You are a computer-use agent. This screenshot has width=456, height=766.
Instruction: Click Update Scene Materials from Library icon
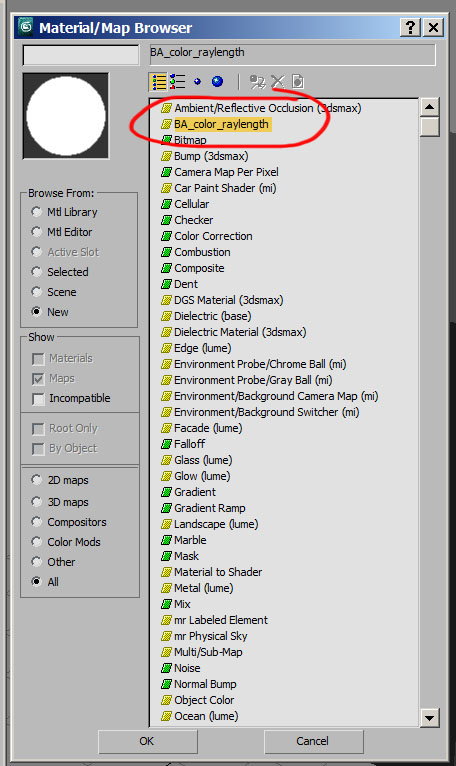(x=257, y=82)
